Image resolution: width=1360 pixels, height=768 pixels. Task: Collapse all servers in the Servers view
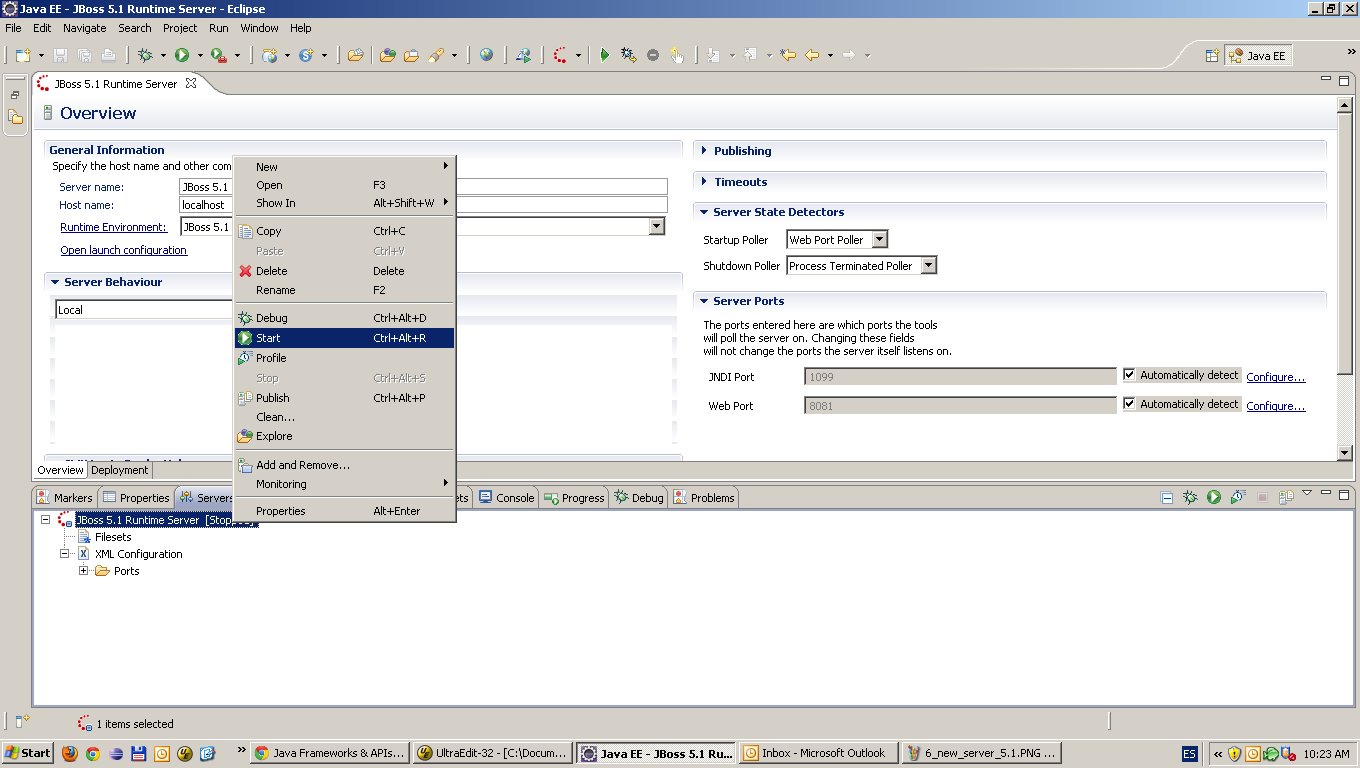tap(1167, 497)
